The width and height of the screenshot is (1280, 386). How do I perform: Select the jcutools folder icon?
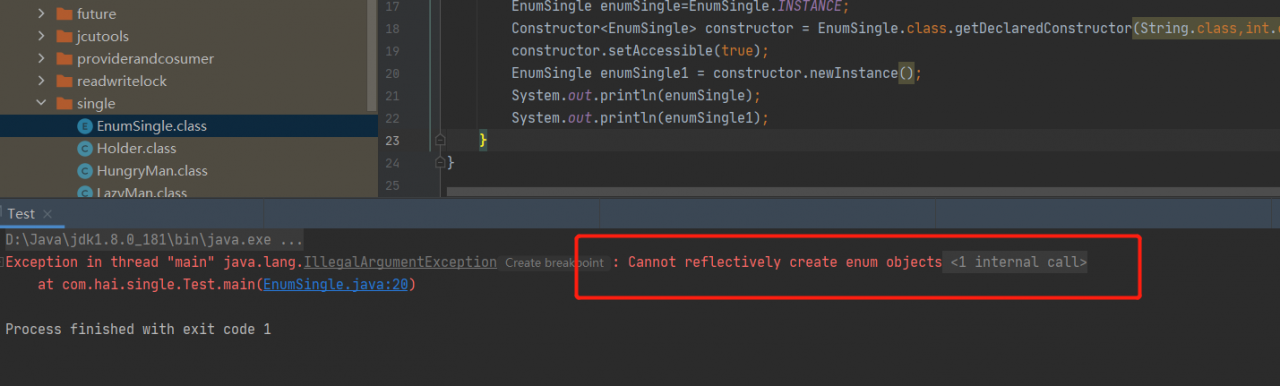[x=64, y=36]
